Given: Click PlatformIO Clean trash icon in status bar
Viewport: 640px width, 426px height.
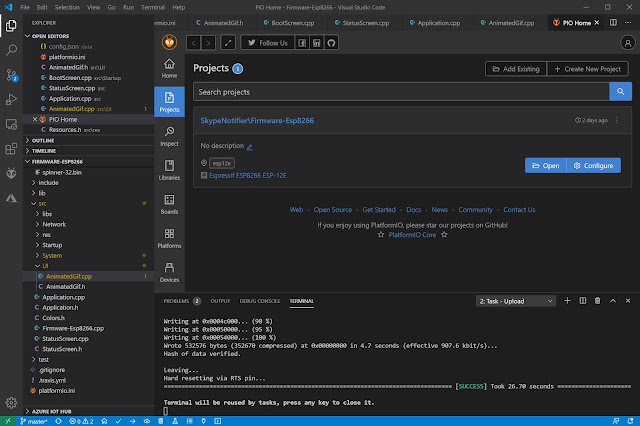Looking at the screenshot, I should 161,421.
